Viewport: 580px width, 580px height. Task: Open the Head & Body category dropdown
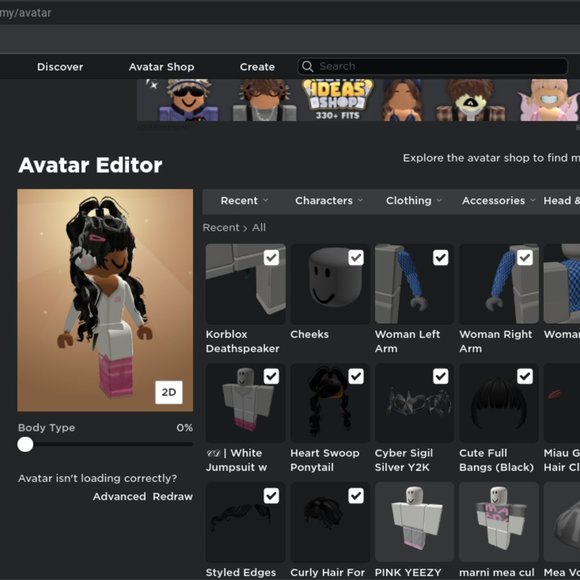561,200
